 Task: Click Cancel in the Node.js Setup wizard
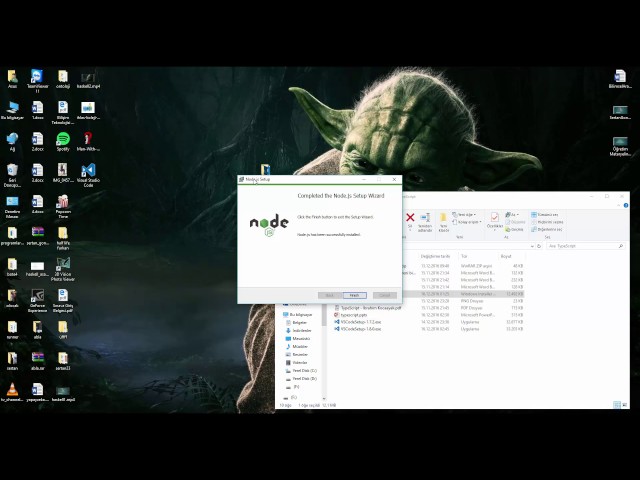click(x=384, y=295)
